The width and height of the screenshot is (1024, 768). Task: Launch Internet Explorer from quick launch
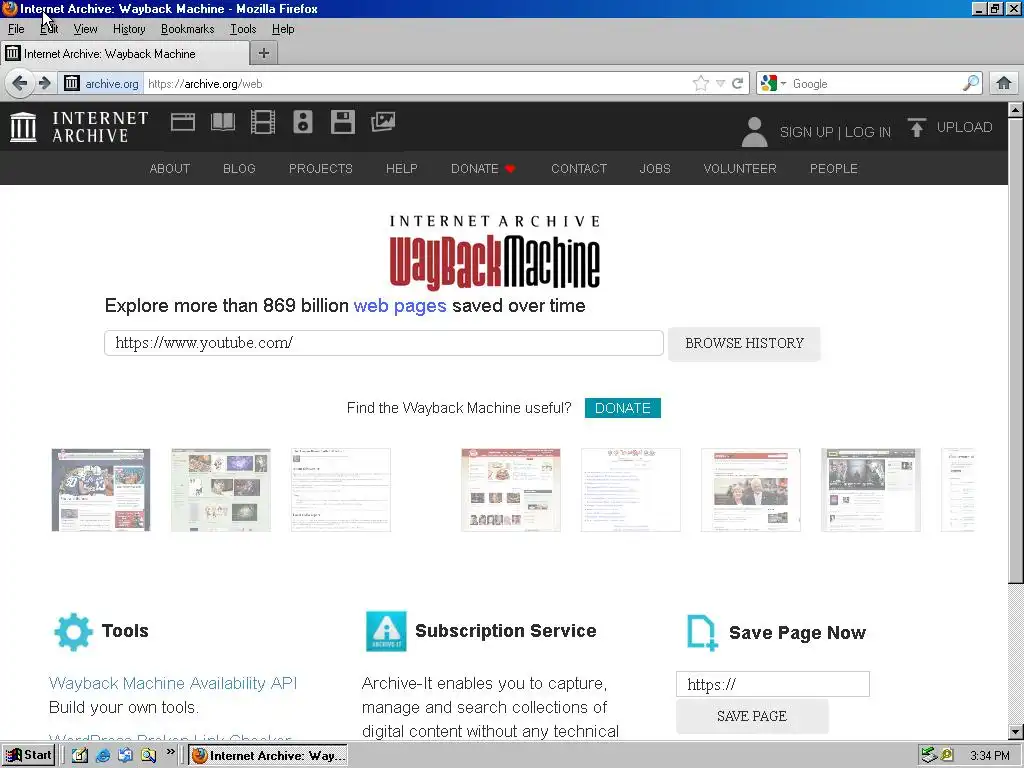pos(103,755)
